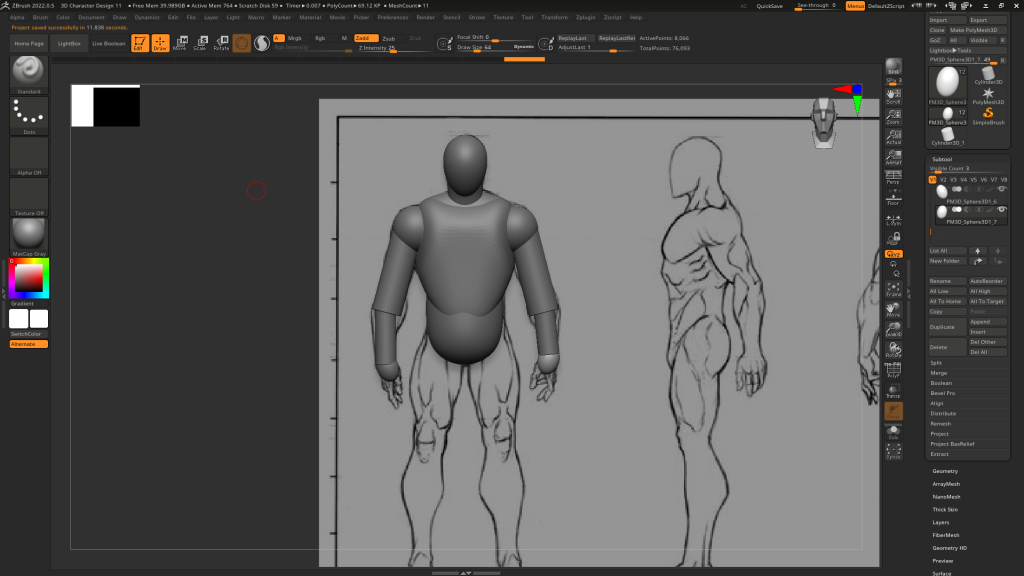Image resolution: width=1024 pixels, height=576 pixels.
Task: Activate the Edit mode icon
Action: [139, 43]
